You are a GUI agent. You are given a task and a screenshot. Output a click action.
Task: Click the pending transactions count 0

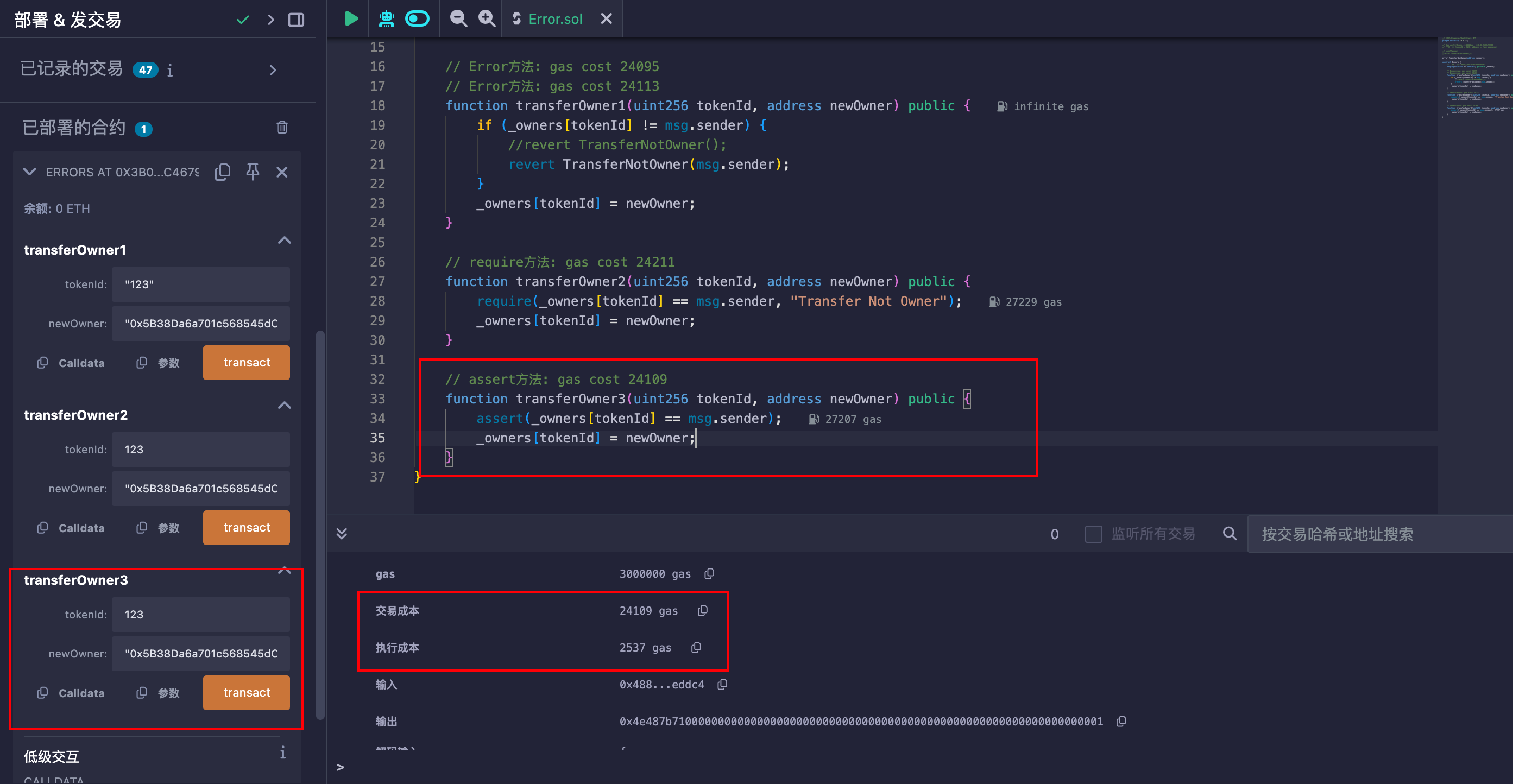pos(1054,534)
